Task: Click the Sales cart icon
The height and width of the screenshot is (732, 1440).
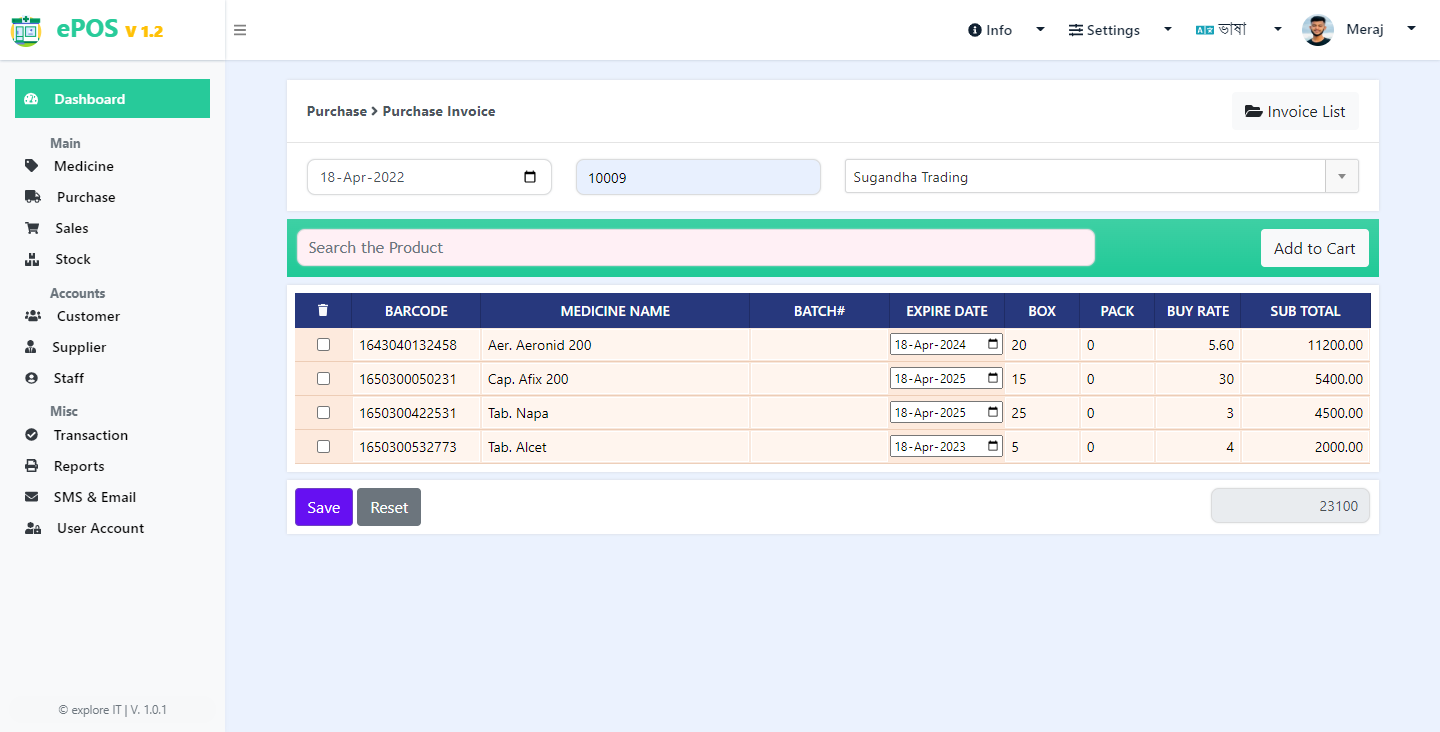Action: coord(32,228)
